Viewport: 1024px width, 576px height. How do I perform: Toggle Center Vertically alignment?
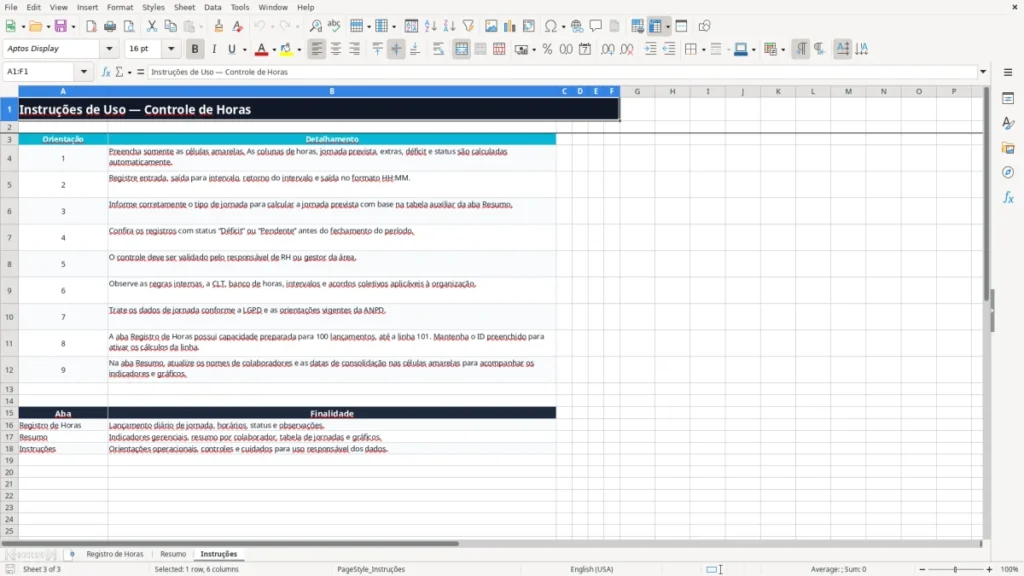(396, 49)
